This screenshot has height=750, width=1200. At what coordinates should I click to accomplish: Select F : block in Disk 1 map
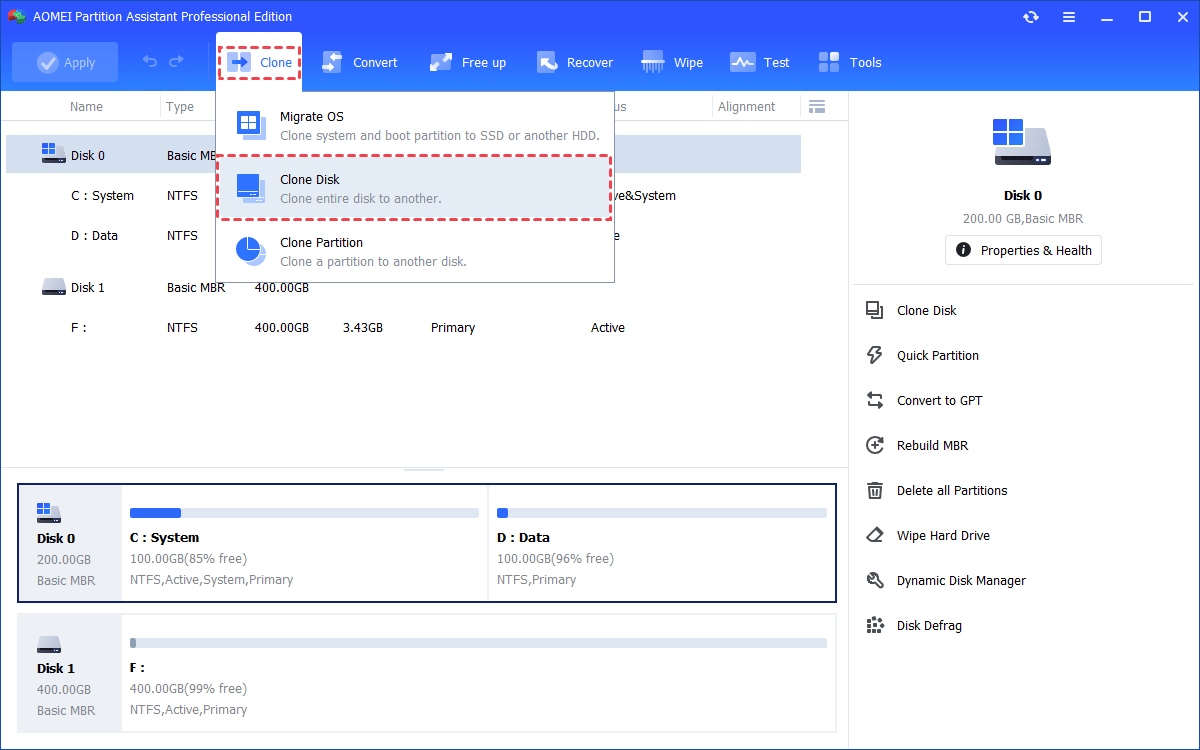[478, 672]
